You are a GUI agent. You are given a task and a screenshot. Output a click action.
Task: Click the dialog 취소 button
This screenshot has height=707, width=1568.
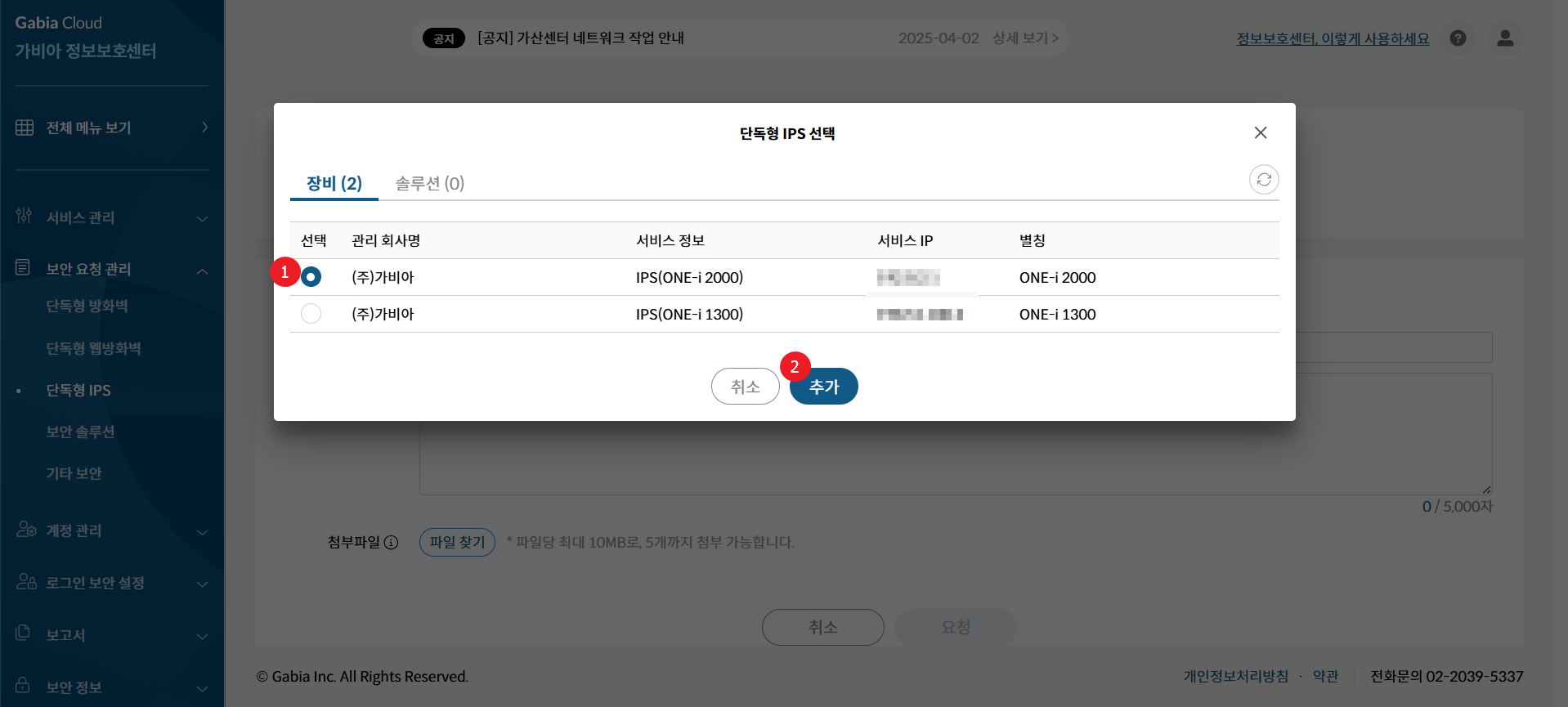point(746,386)
